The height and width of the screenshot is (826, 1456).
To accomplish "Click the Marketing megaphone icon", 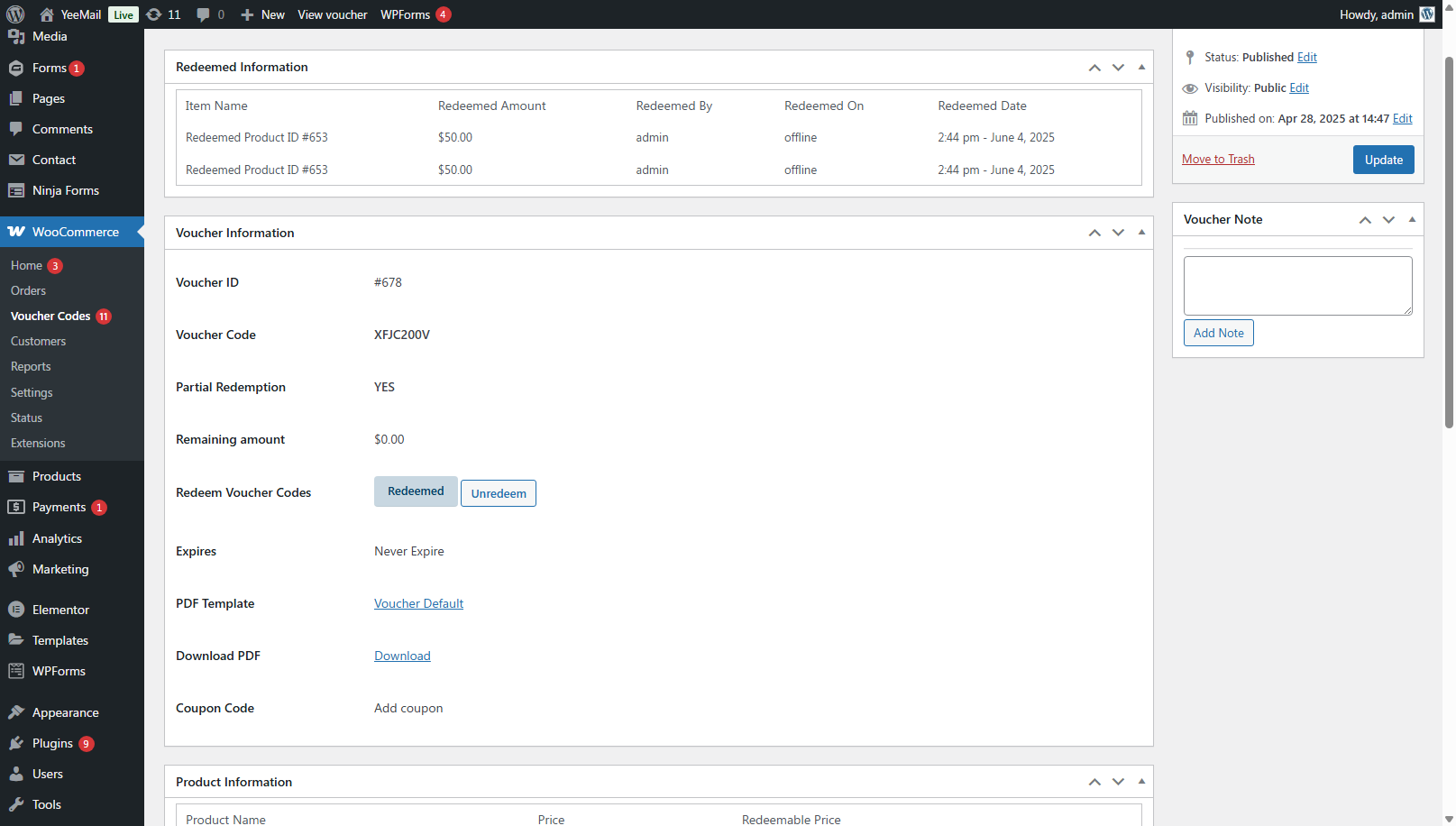I will click(16, 569).
